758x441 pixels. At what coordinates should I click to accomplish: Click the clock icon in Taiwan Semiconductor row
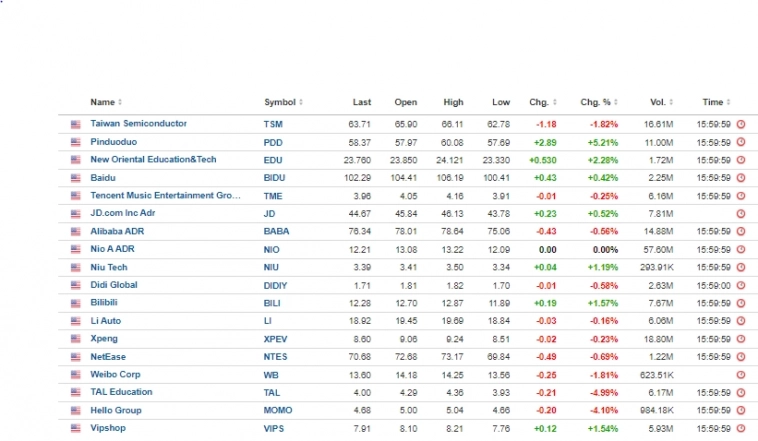[741, 124]
